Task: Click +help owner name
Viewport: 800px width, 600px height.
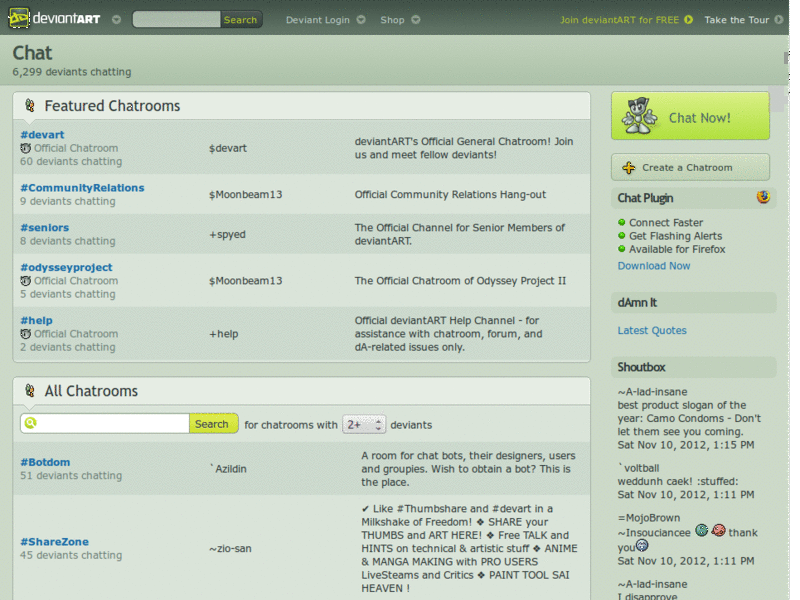Action: pos(223,334)
